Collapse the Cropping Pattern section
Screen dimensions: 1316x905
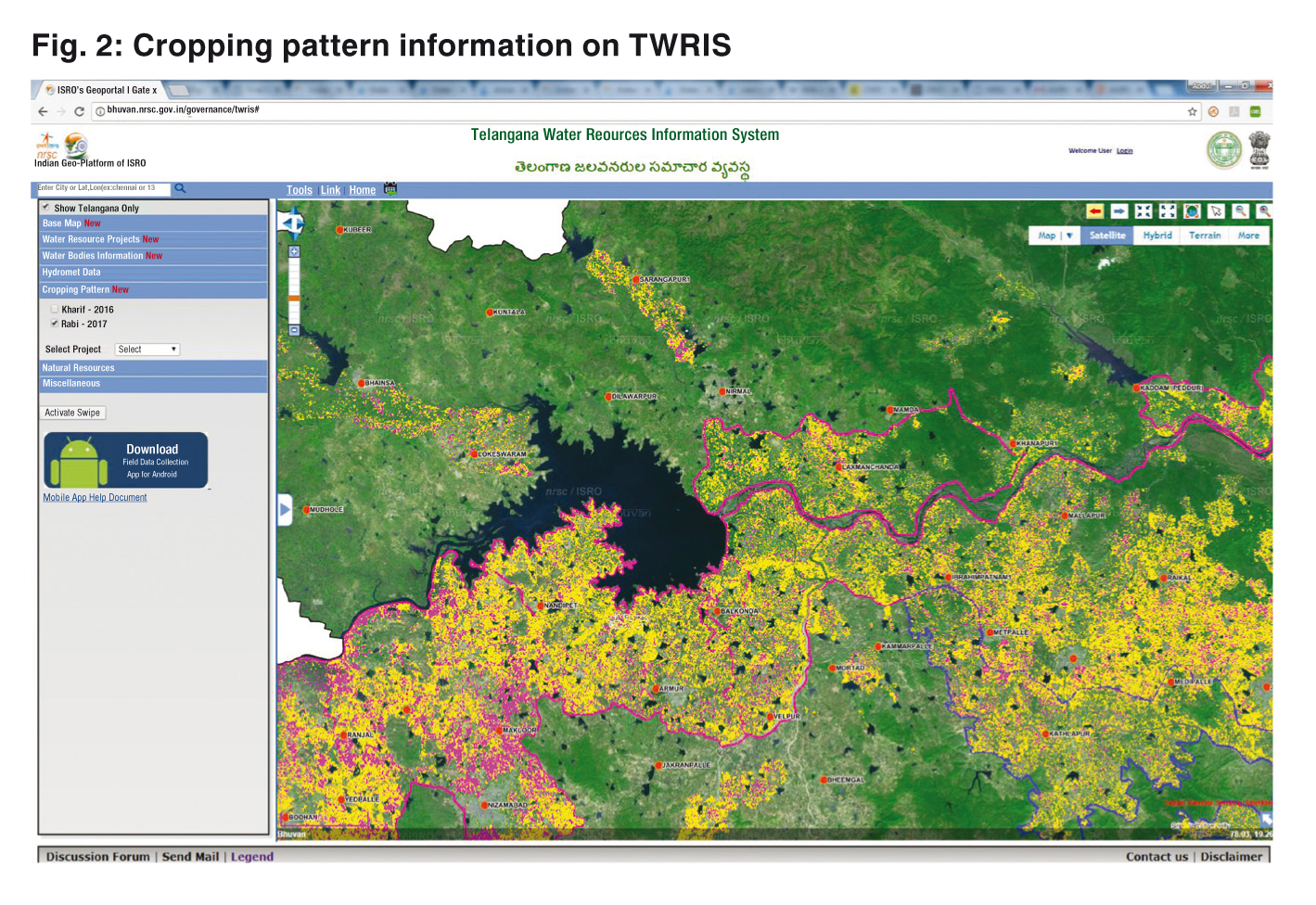pyautogui.click(x=153, y=289)
